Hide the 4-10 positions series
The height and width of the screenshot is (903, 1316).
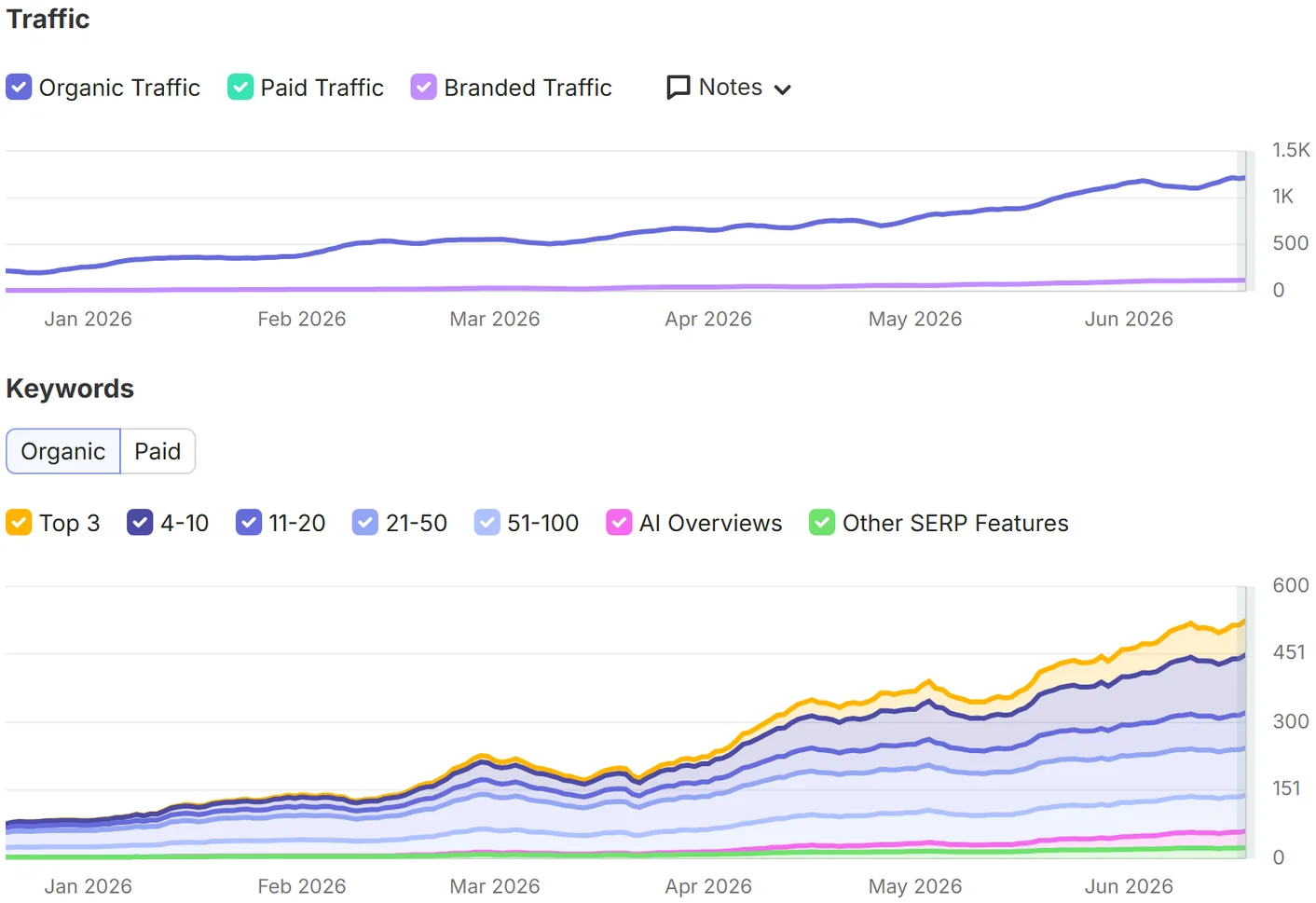(x=140, y=523)
